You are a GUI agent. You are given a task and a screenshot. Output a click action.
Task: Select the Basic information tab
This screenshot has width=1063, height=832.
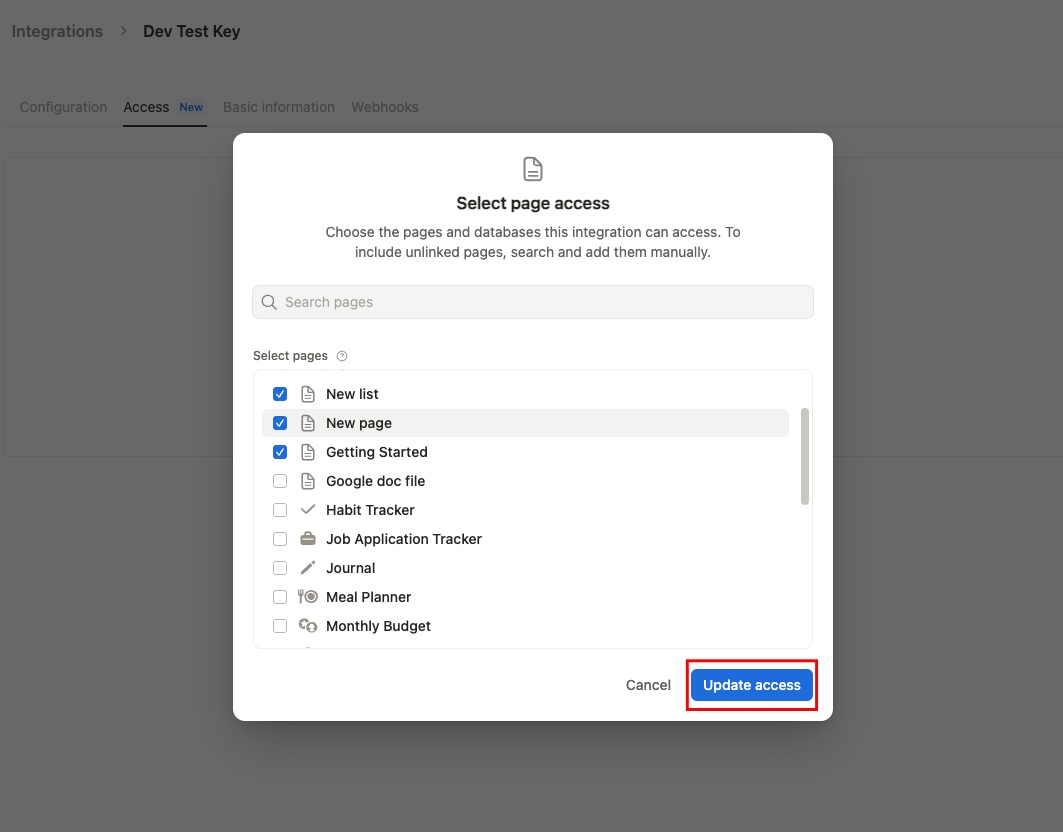pyautogui.click(x=278, y=107)
